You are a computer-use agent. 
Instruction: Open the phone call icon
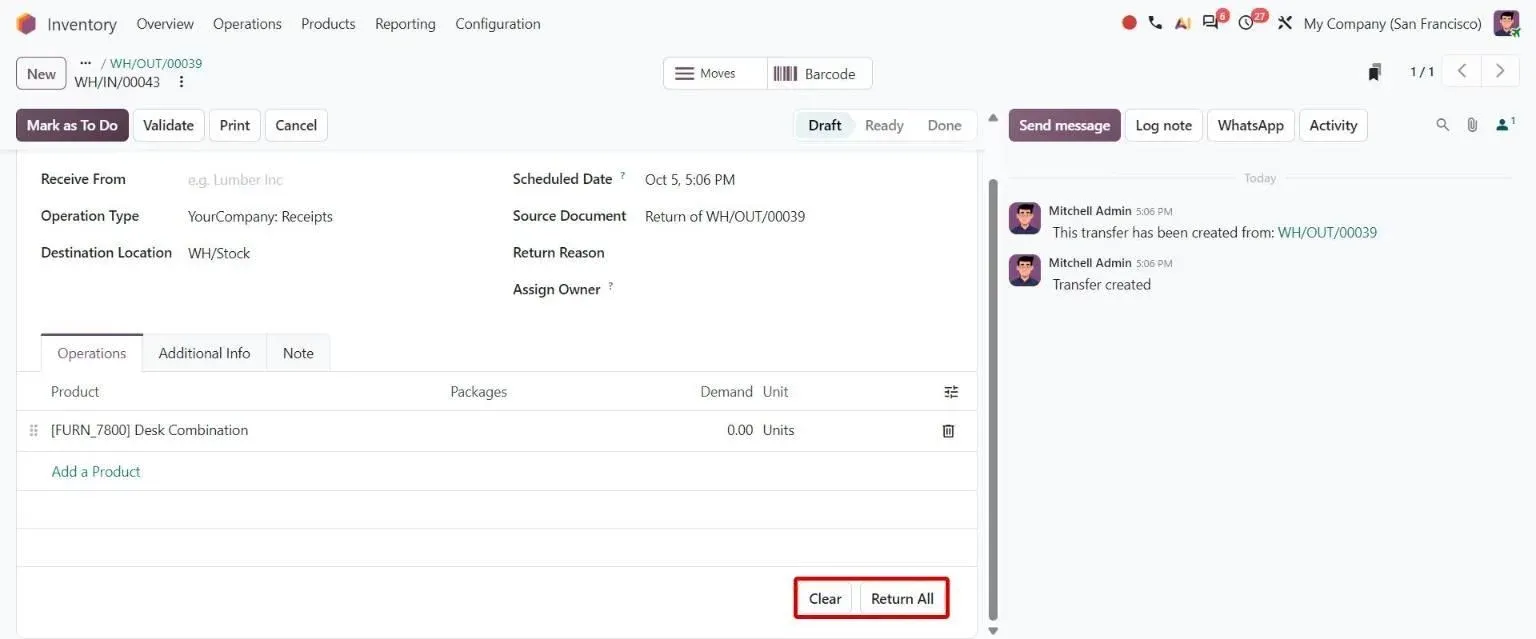(1155, 22)
